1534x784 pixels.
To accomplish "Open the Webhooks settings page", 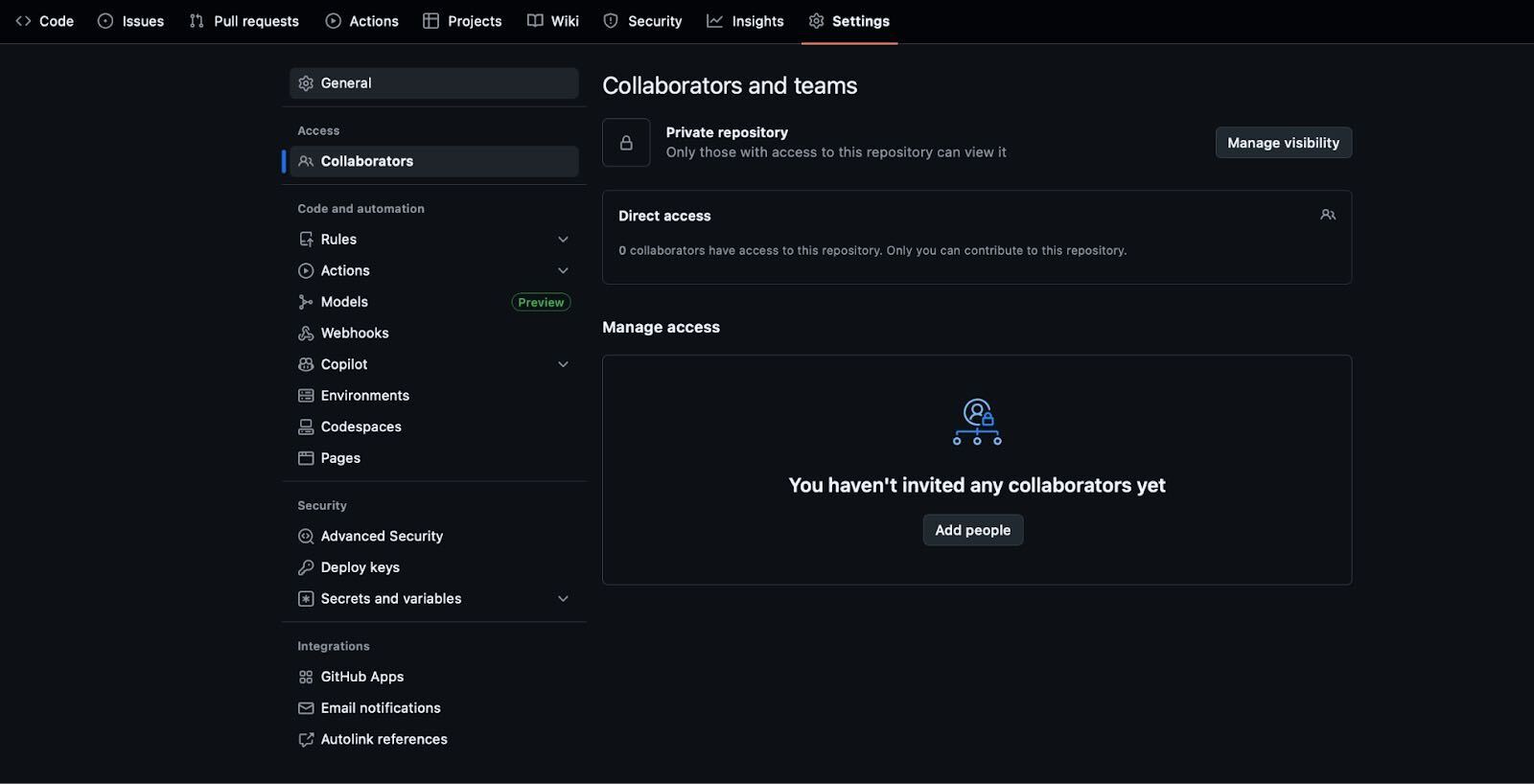I will point(434,334).
